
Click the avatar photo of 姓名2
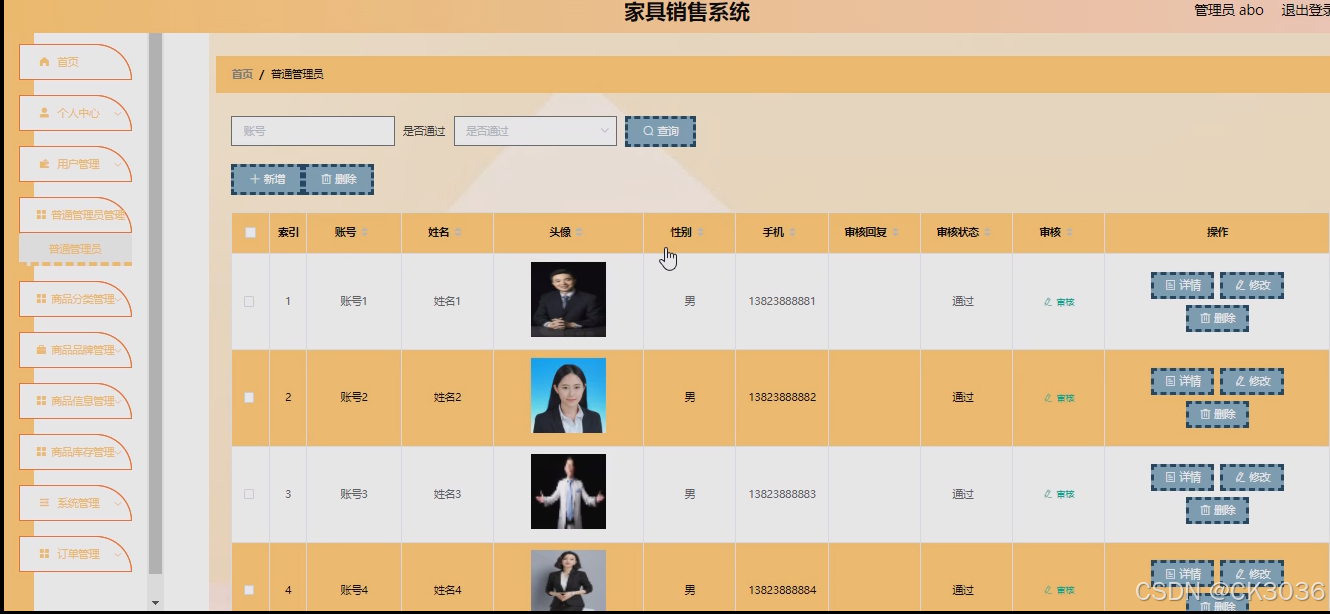[x=568, y=395]
